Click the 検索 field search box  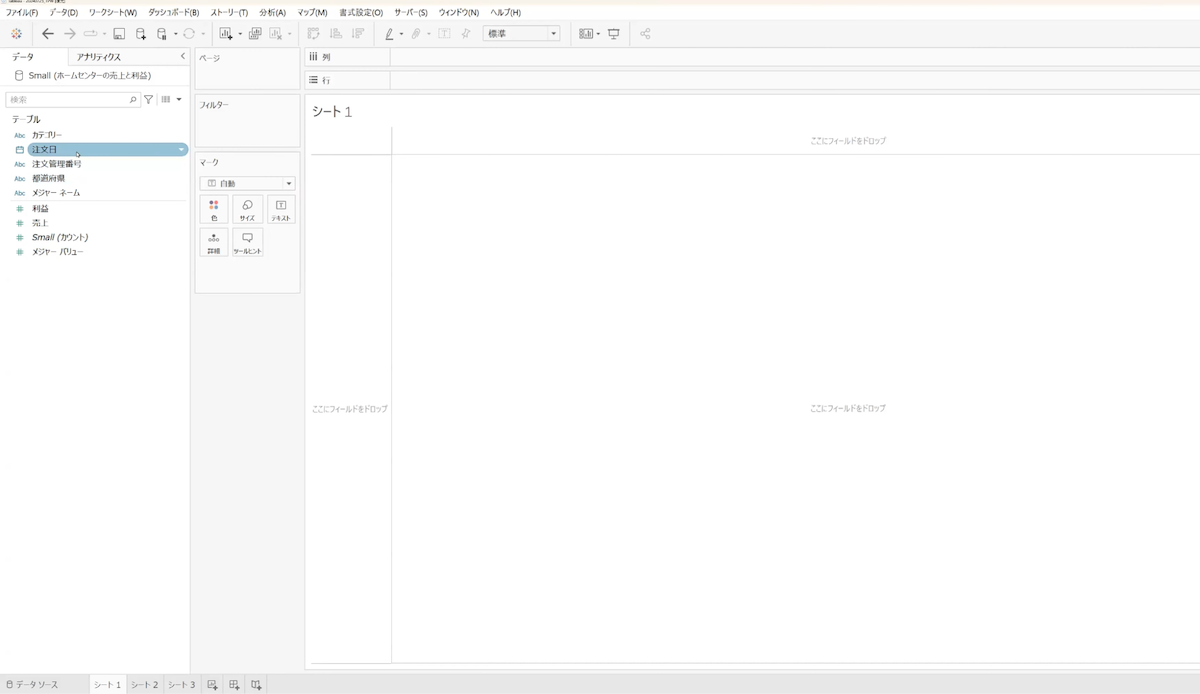click(x=70, y=100)
